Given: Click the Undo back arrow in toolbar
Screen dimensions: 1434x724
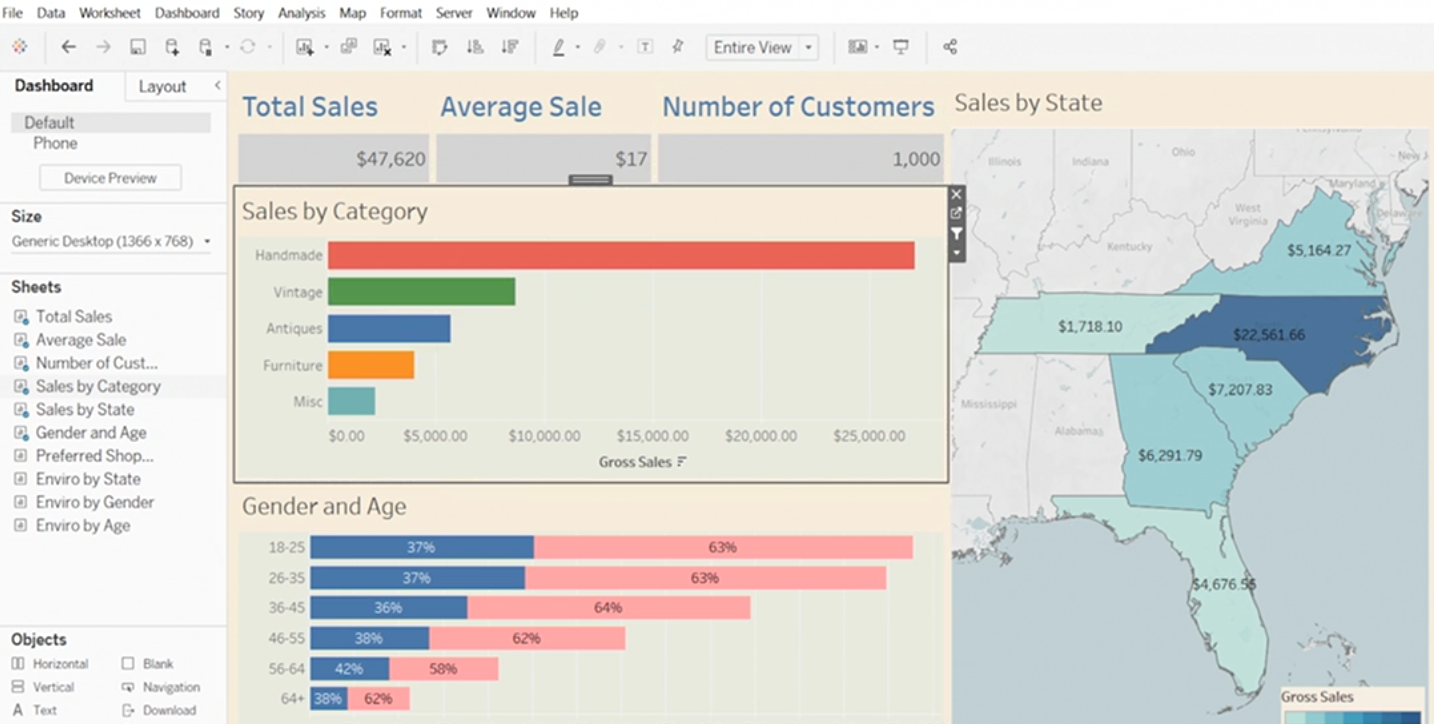Looking at the screenshot, I should (68, 47).
